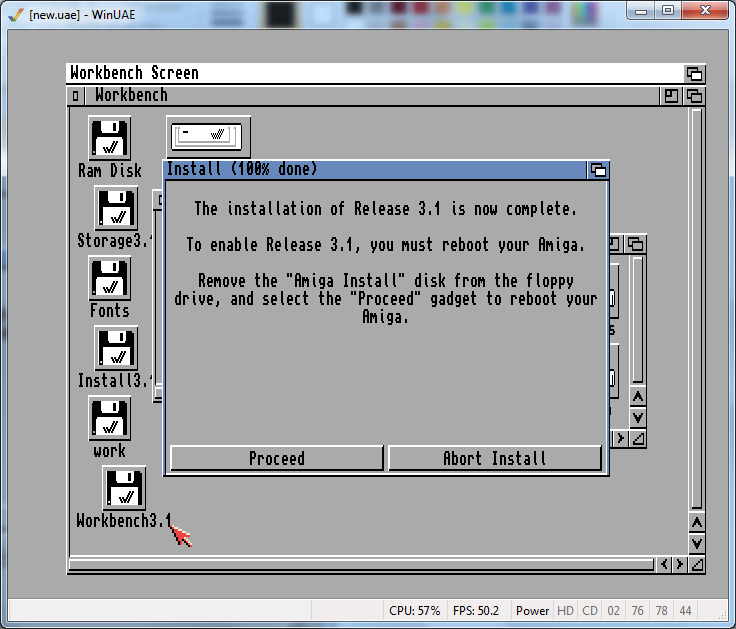Click the CD indicator in status bar
The width and height of the screenshot is (736, 629).
[590, 611]
